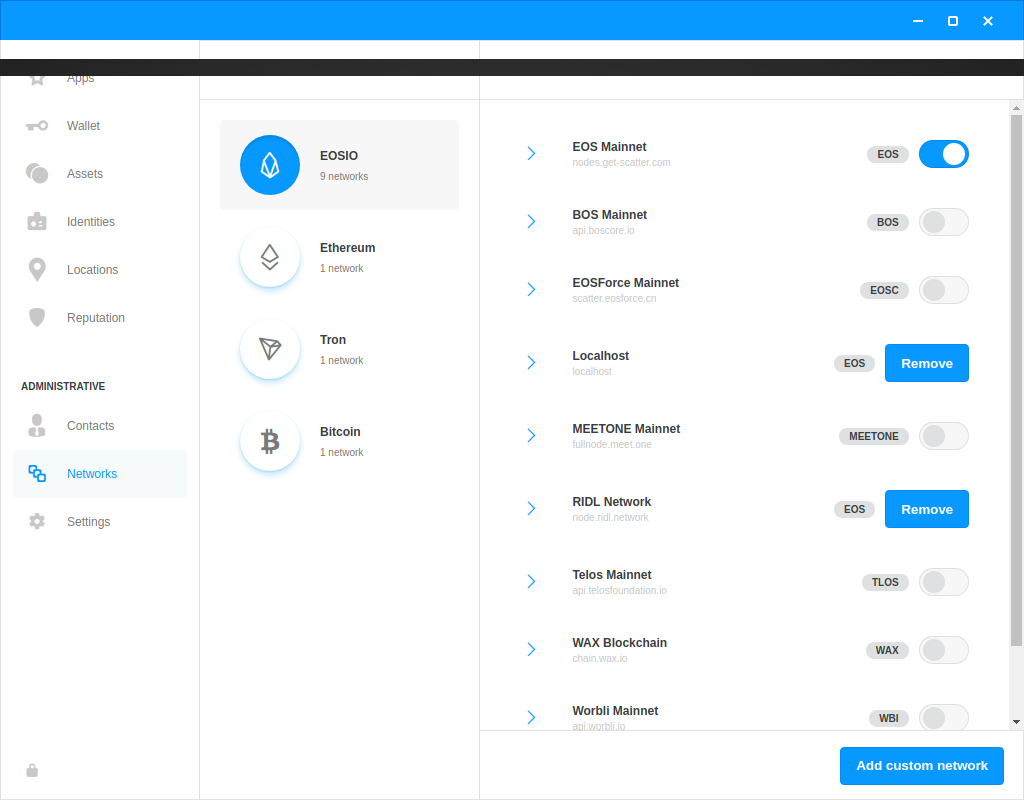The image size is (1024, 800).
Task: Click Add custom network button
Action: click(921, 765)
